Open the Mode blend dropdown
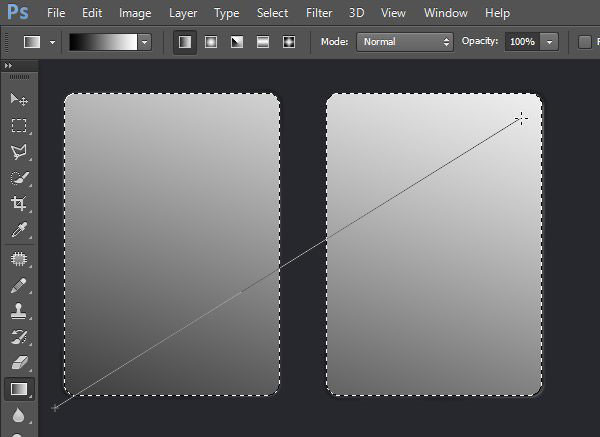 pyautogui.click(x=405, y=42)
